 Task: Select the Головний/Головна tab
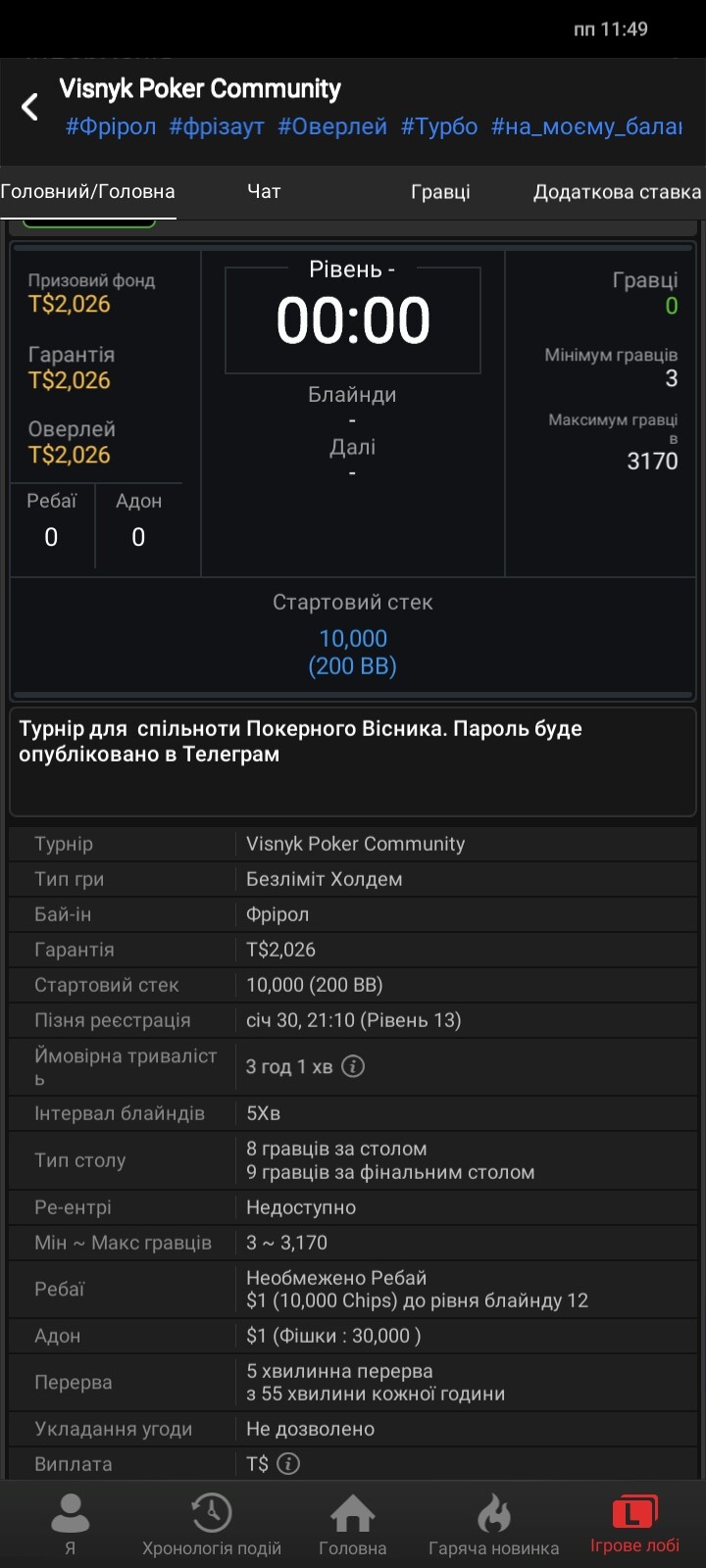pos(87,191)
